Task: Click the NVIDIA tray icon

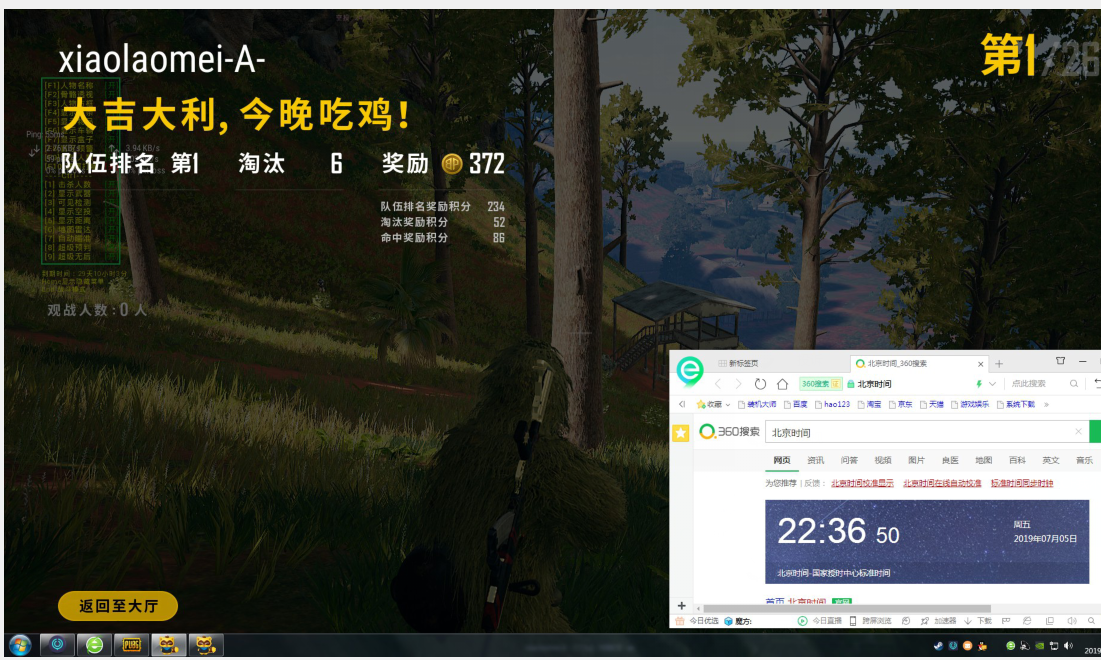Action: (1039, 646)
